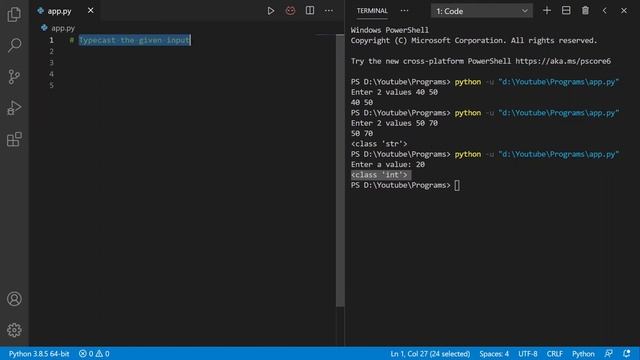The image size is (640, 360).
Task: Open the panel's more tabs ellipsis
Action: 404,11
